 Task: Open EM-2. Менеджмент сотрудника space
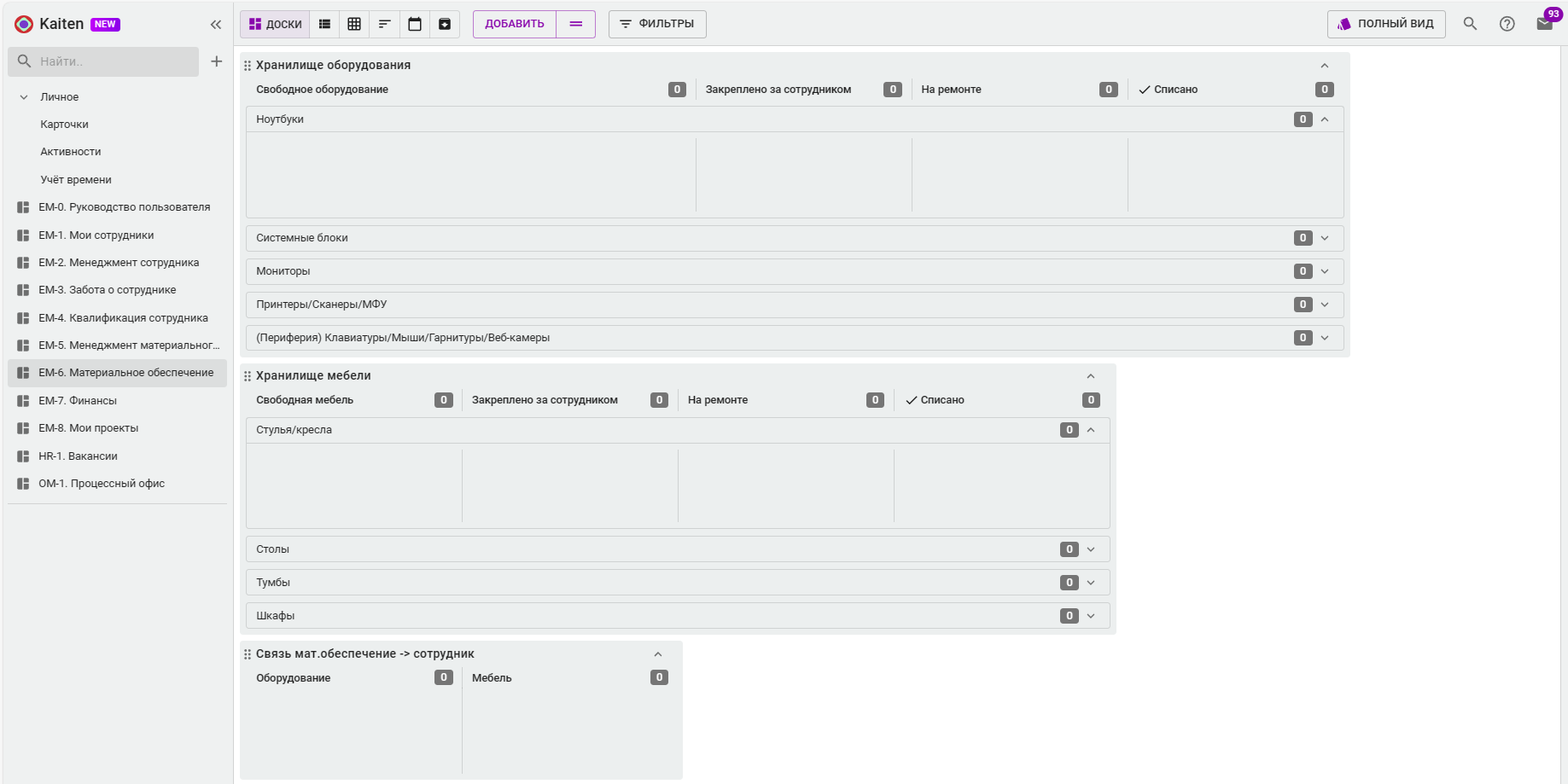click(118, 263)
